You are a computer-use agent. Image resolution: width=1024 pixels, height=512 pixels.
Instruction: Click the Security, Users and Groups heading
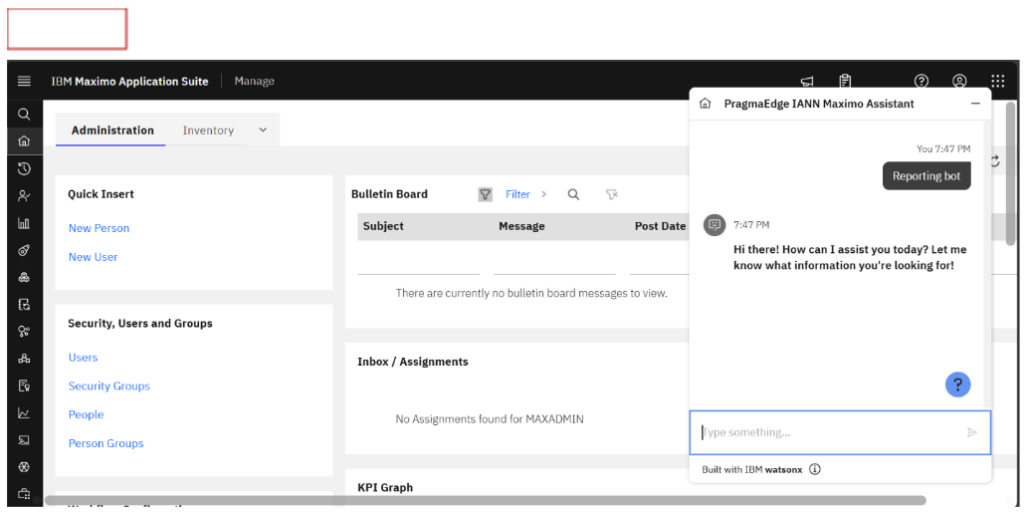140,323
